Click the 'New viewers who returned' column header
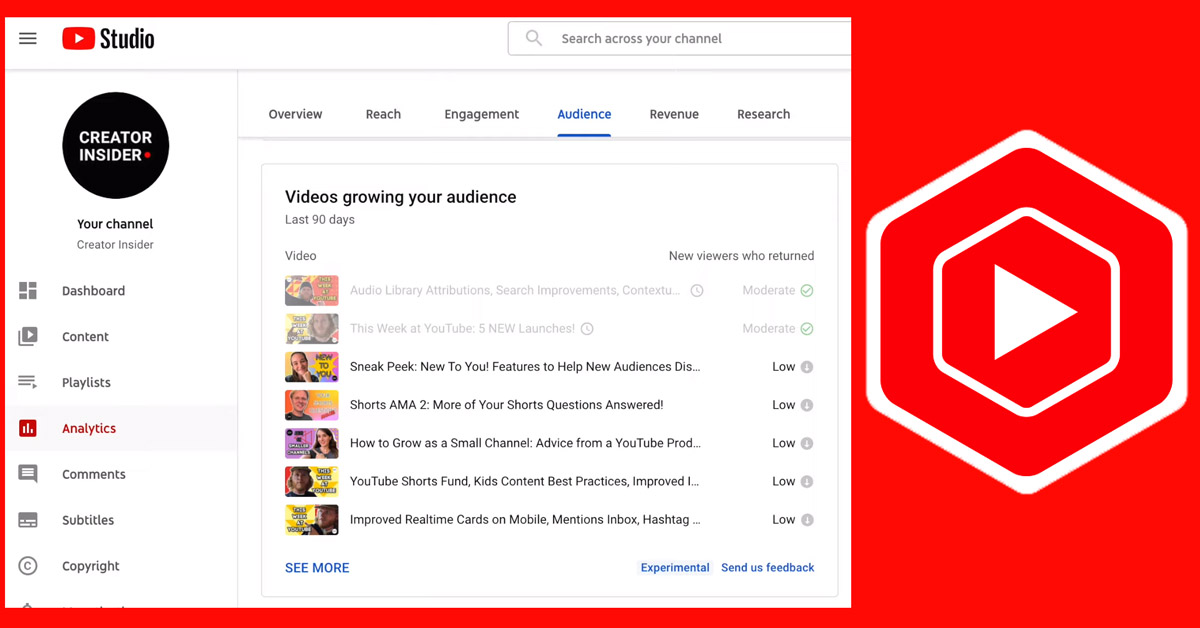 [741, 256]
